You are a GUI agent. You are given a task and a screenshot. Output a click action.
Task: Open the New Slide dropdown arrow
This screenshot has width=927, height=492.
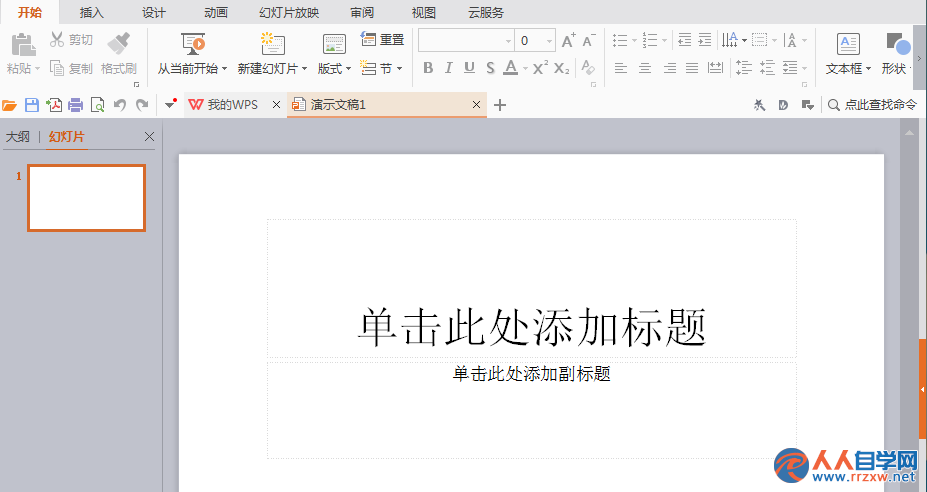coord(304,69)
